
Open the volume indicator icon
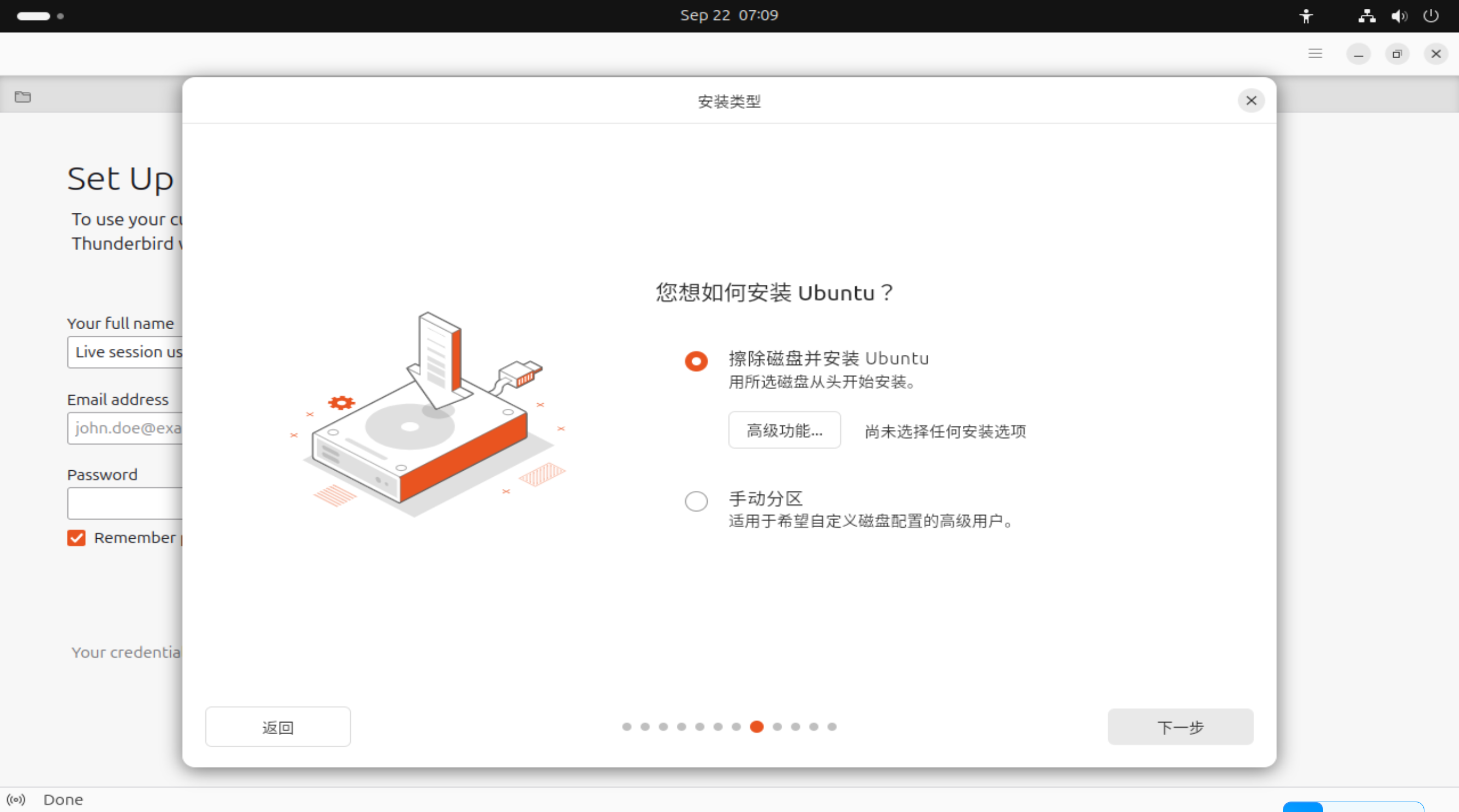coord(1399,16)
